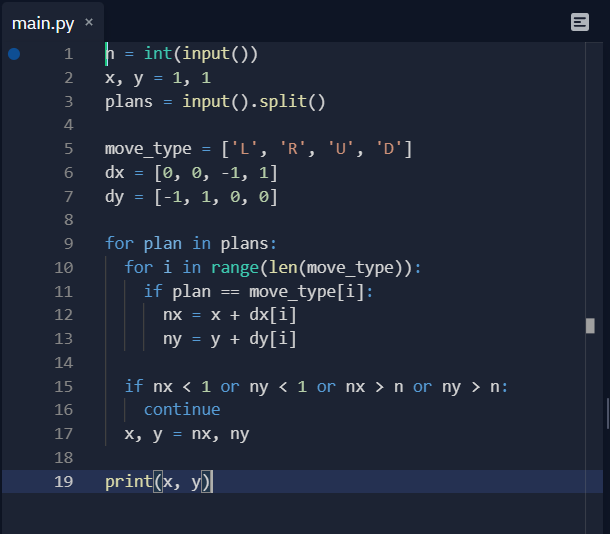The width and height of the screenshot is (610, 534).
Task: Click 'ny' on line 13
Action: pos(172,339)
